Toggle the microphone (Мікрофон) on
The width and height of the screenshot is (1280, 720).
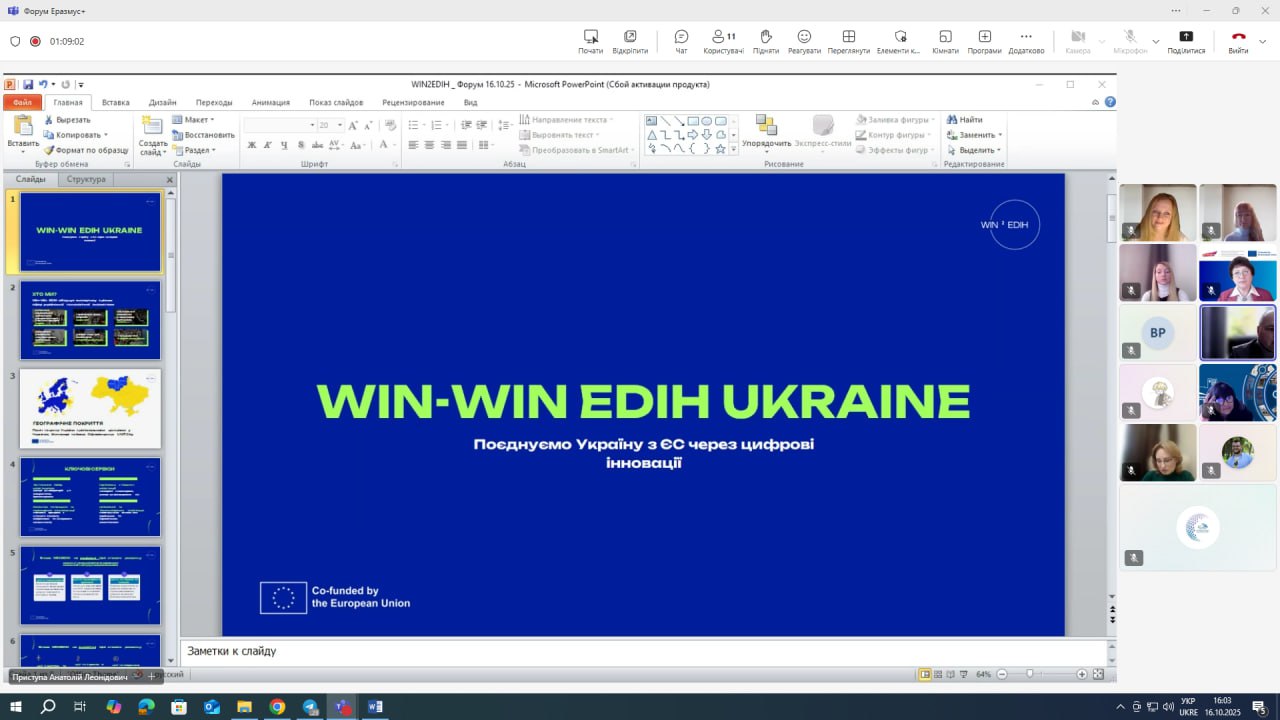click(x=1130, y=41)
